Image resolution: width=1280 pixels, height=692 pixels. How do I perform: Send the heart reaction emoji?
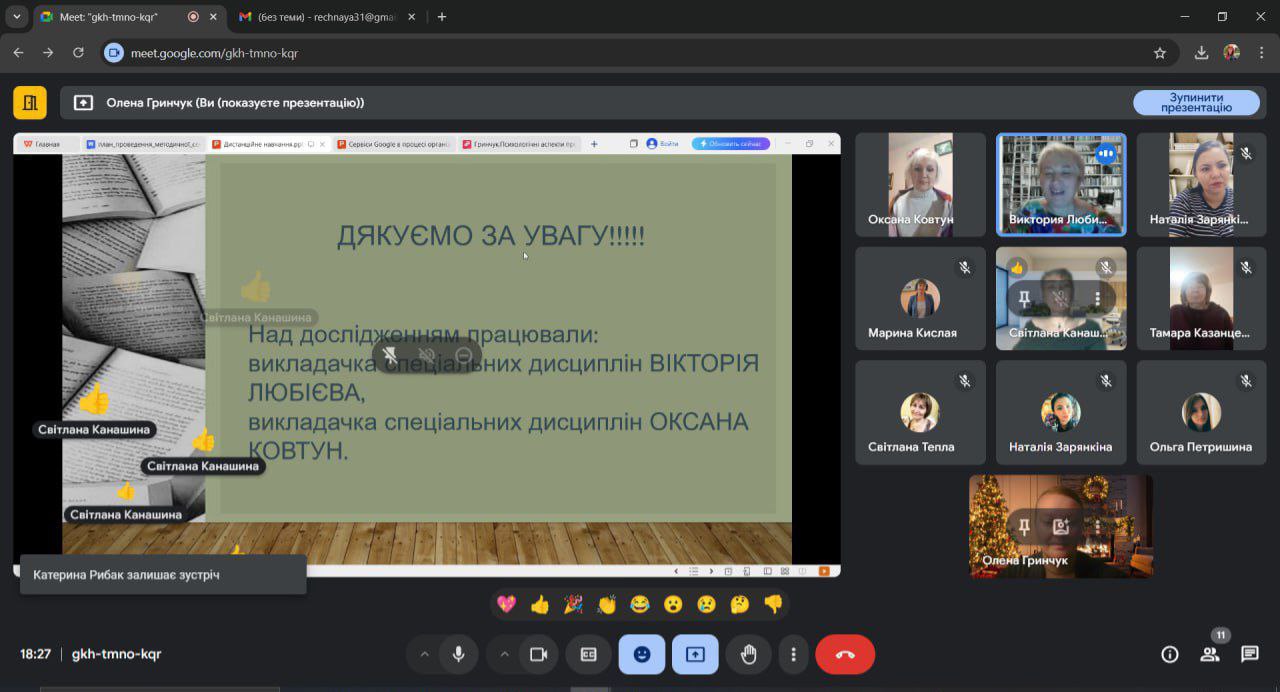507,604
